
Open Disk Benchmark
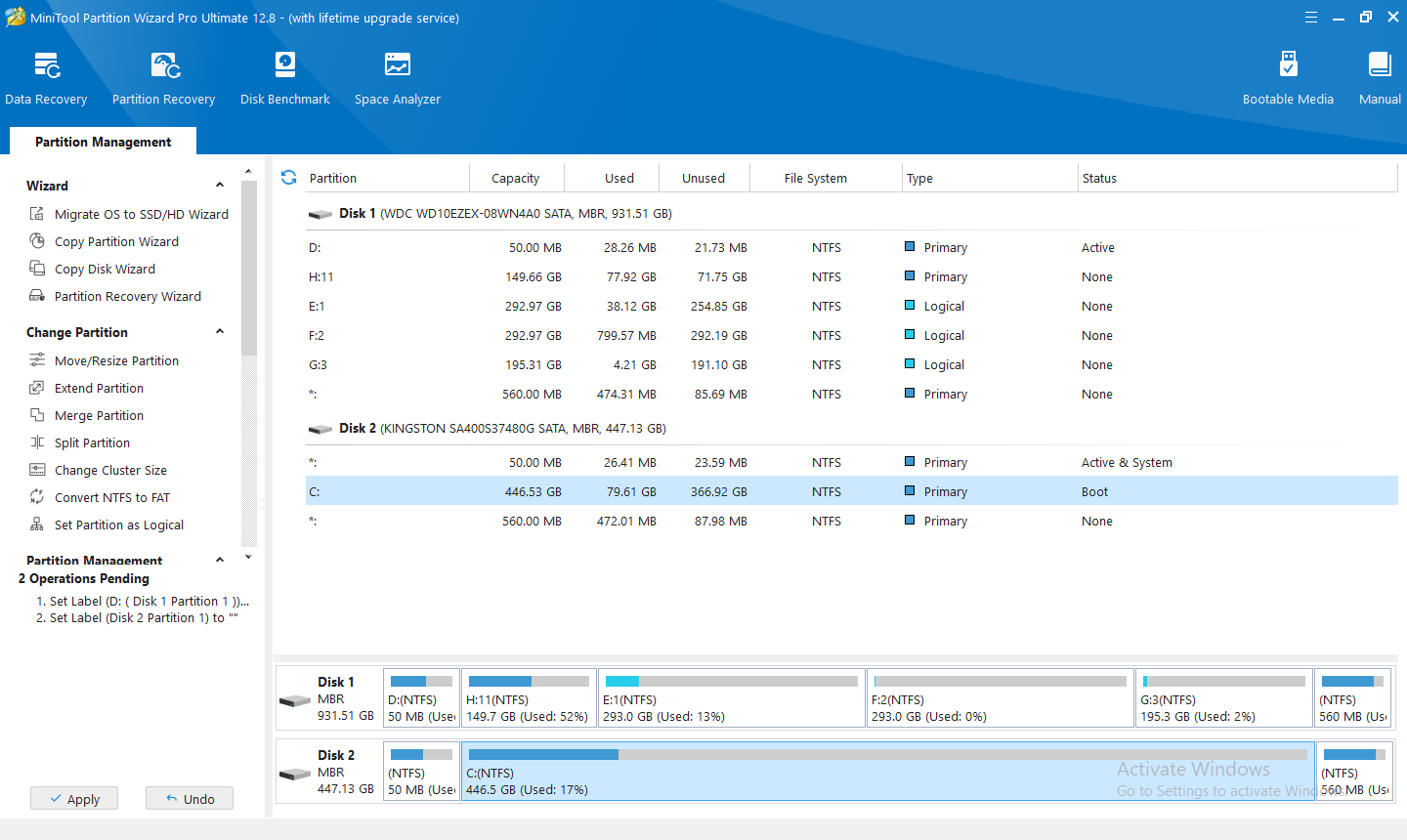pos(284,78)
